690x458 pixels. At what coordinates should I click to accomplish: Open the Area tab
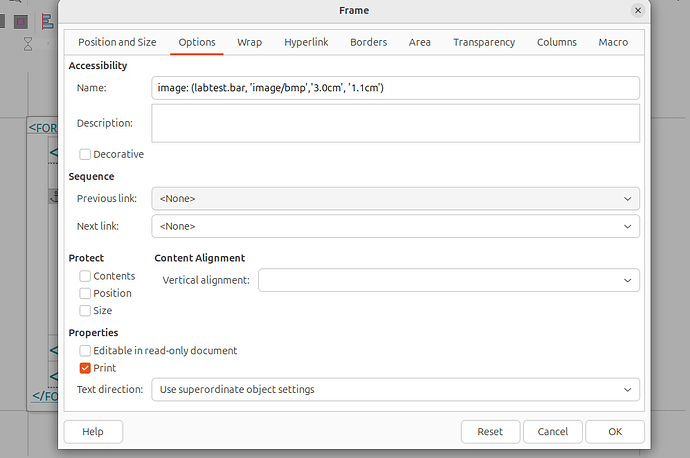pyautogui.click(x=420, y=42)
